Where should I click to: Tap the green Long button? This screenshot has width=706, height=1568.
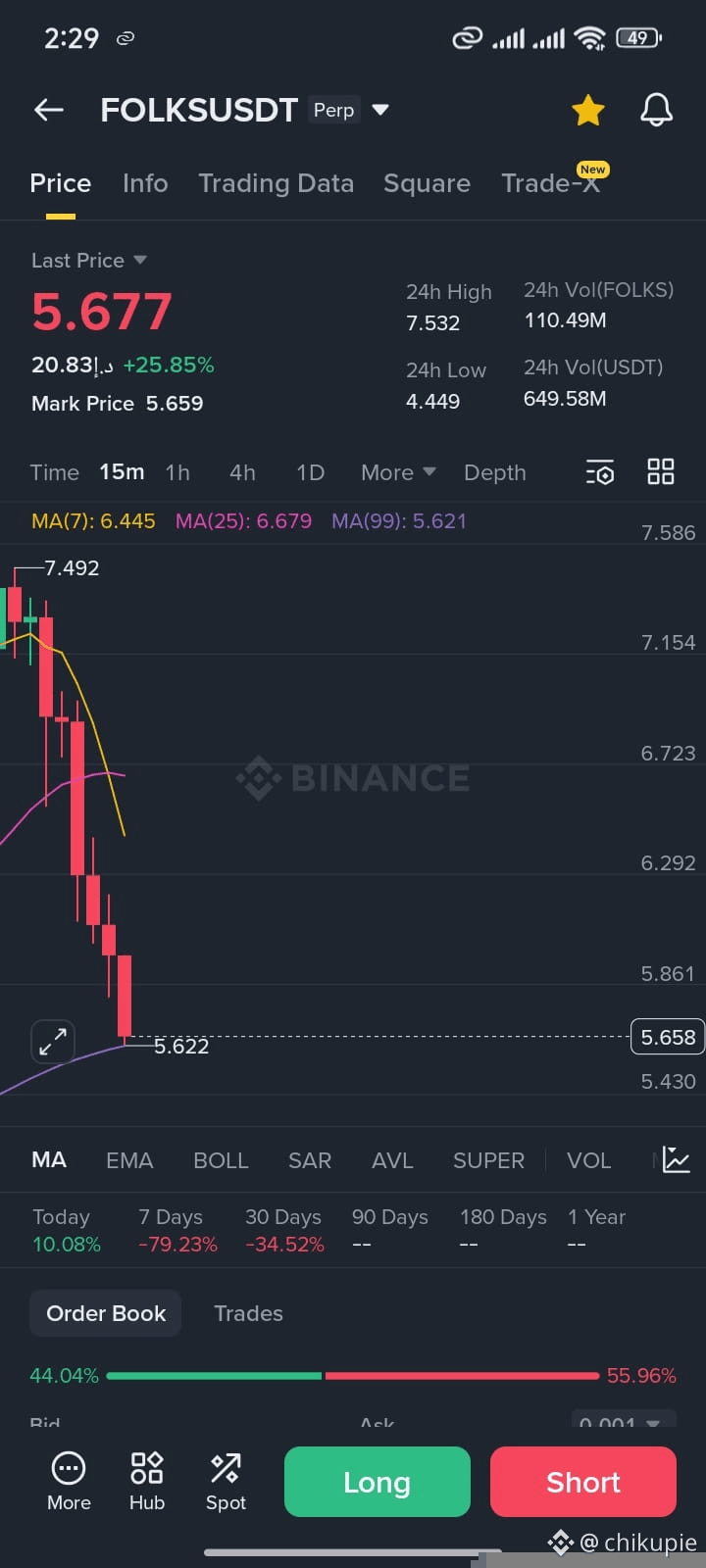click(x=378, y=1482)
